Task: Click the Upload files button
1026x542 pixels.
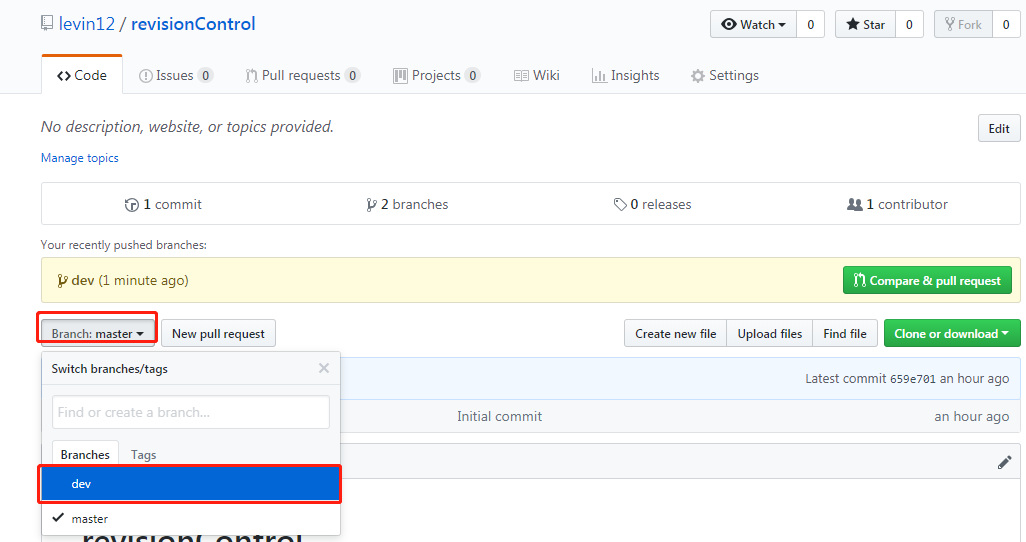Action: 770,333
